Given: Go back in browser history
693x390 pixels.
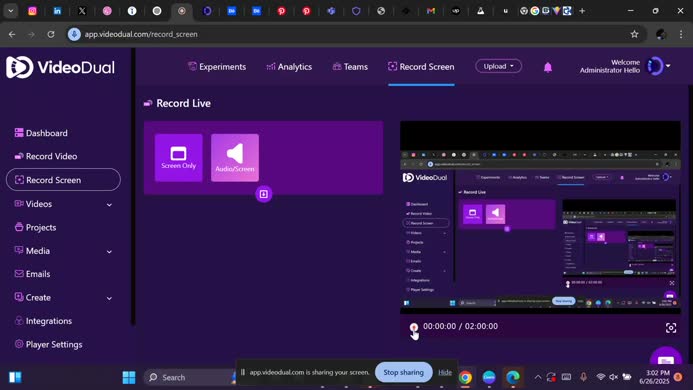Looking at the screenshot, I should (x=12, y=34).
